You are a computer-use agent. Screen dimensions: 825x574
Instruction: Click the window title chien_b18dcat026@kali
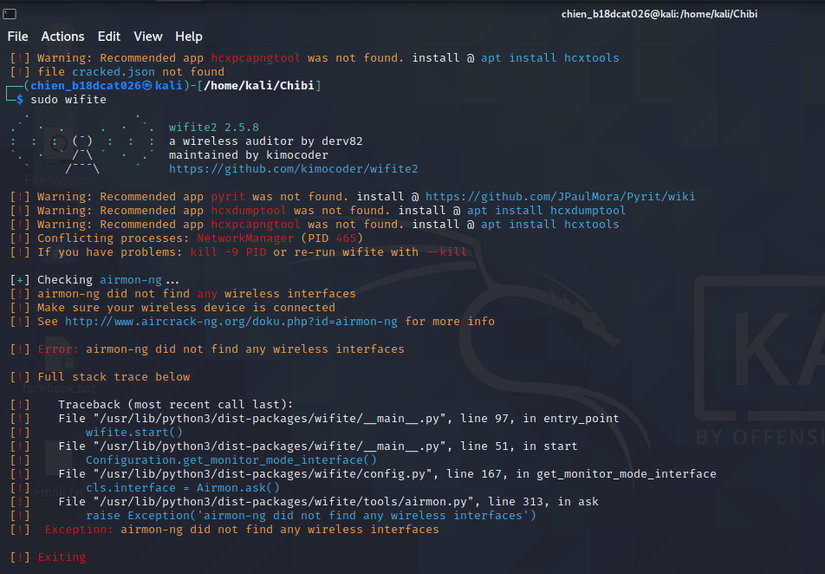[659, 14]
